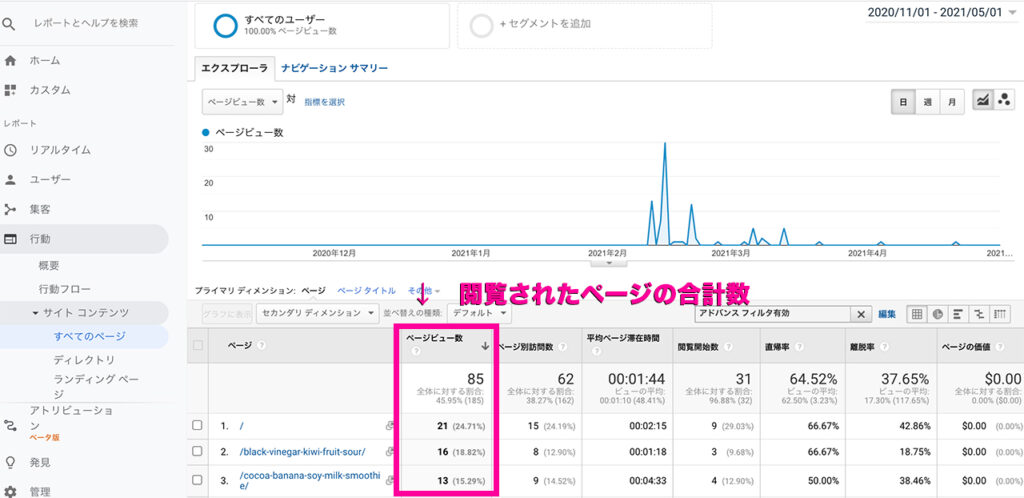Open ディレクトリ in the sidebar
1024x498 pixels.
[x=84, y=360]
